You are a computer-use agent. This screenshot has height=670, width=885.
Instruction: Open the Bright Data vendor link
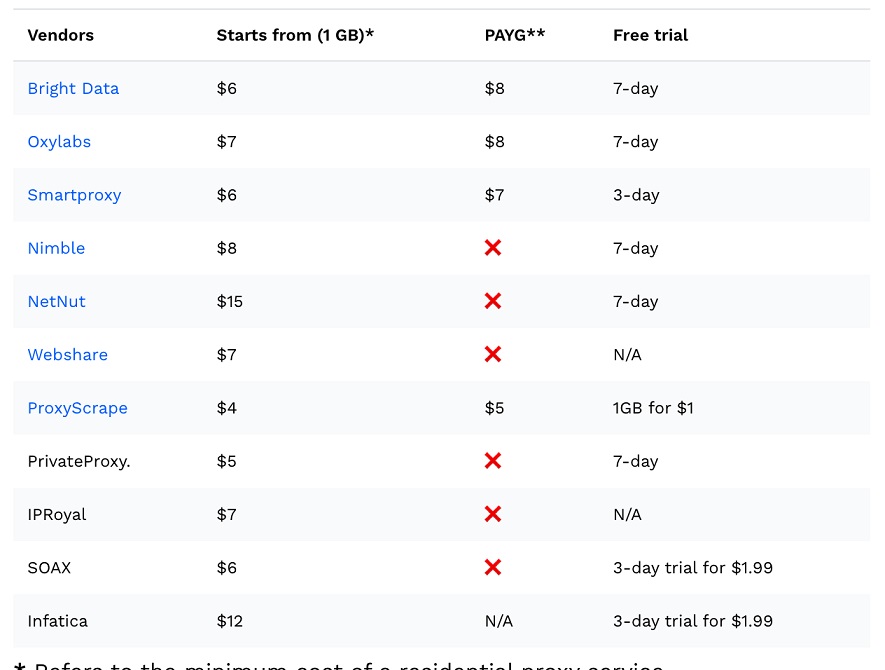pos(73,88)
